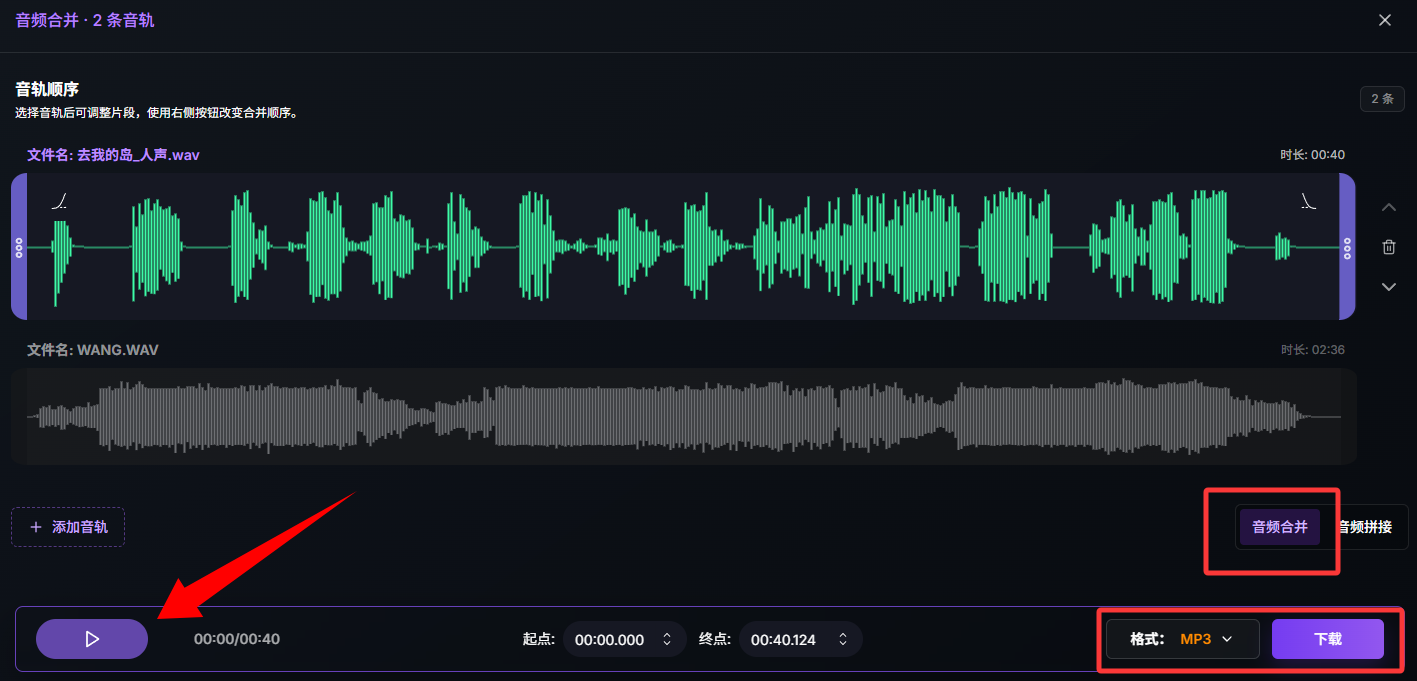1417x681 pixels.
Task: Move the first track down
Action: [1388, 287]
